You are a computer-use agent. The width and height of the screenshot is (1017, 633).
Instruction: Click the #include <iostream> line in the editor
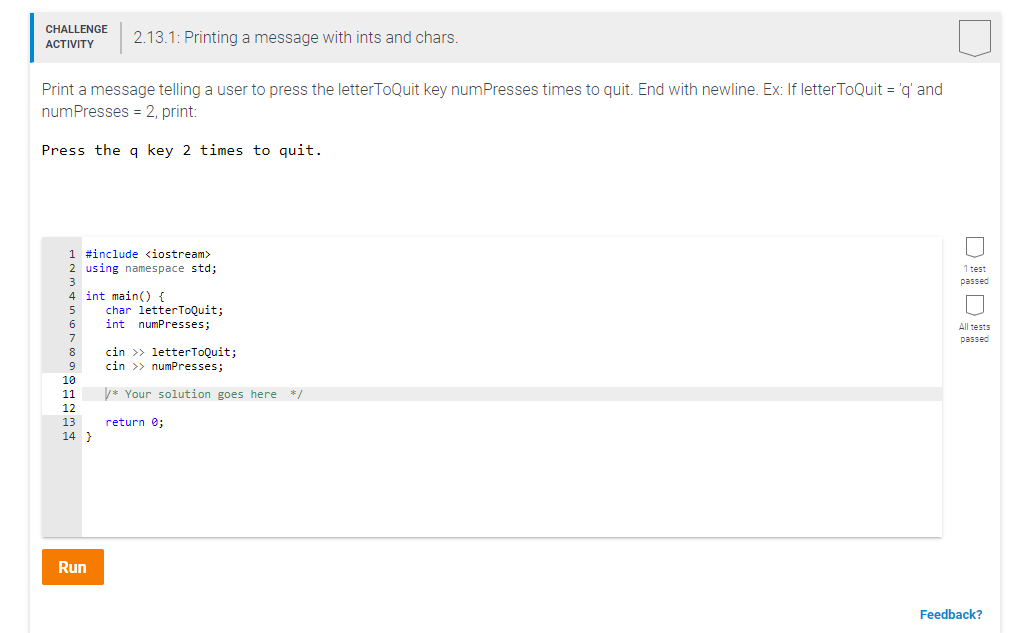coord(148,253)
